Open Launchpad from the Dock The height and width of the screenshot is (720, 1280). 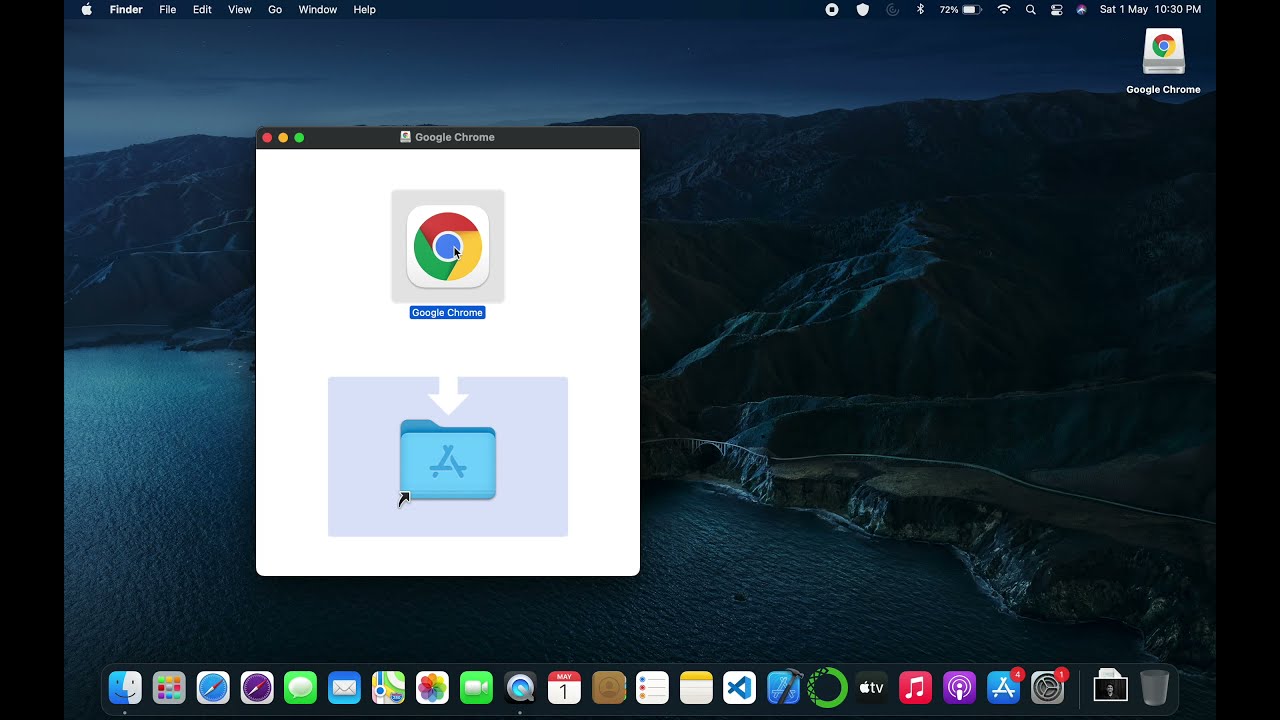(x=169, y=687)
